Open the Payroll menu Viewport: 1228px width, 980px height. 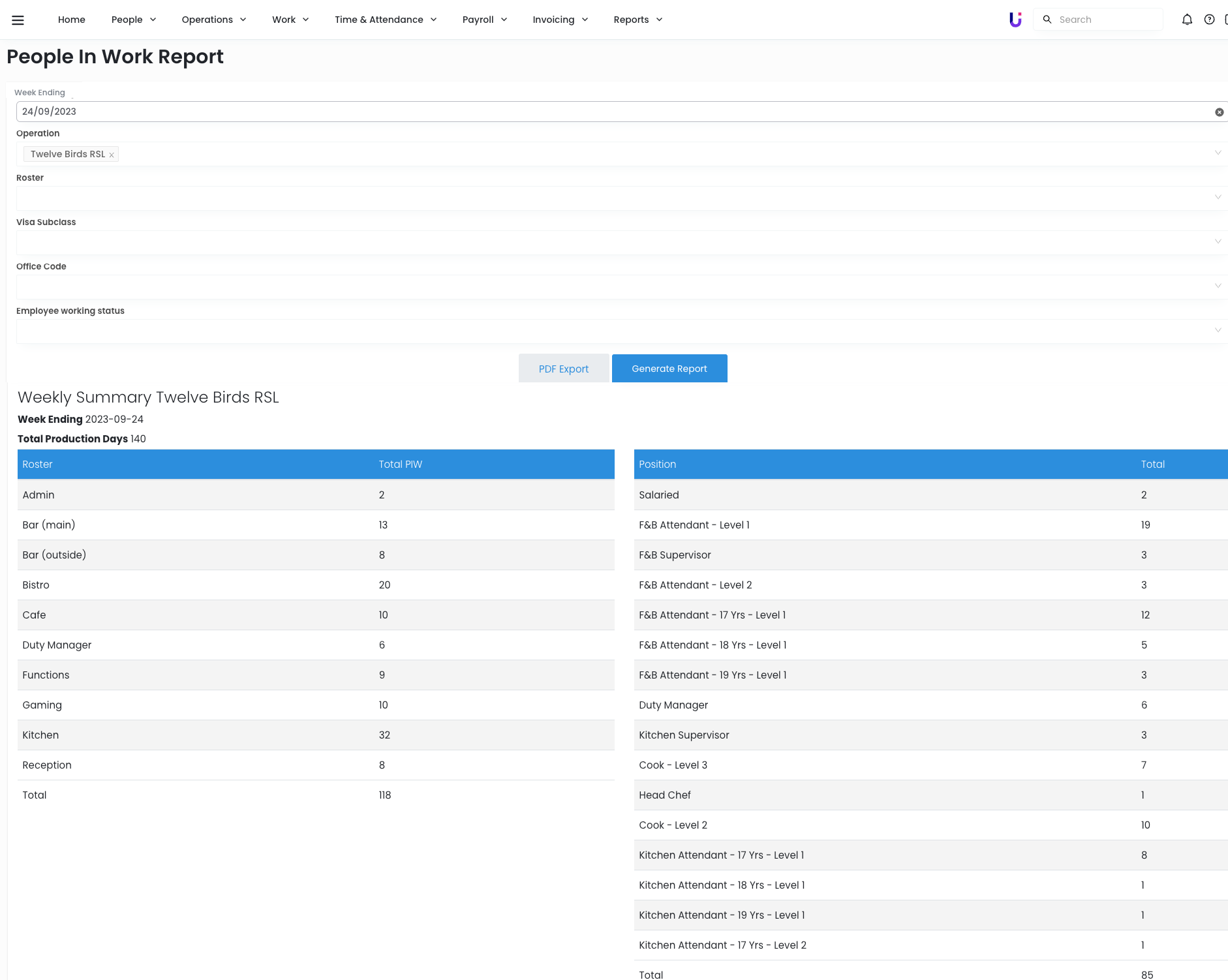coord(484,20)
